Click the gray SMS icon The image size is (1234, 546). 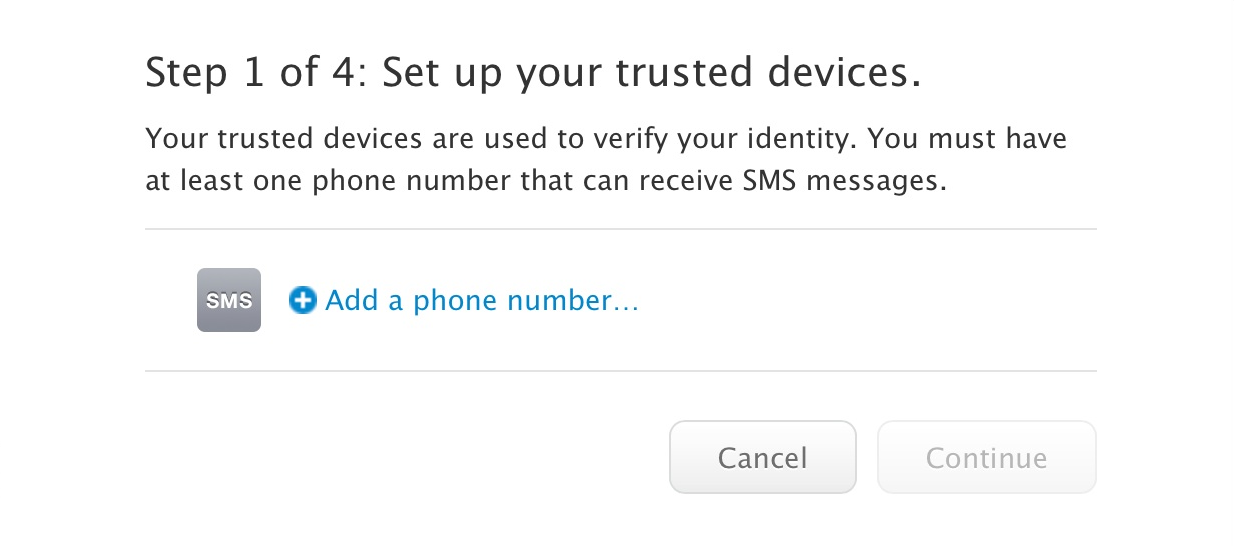tap(229, 300)
